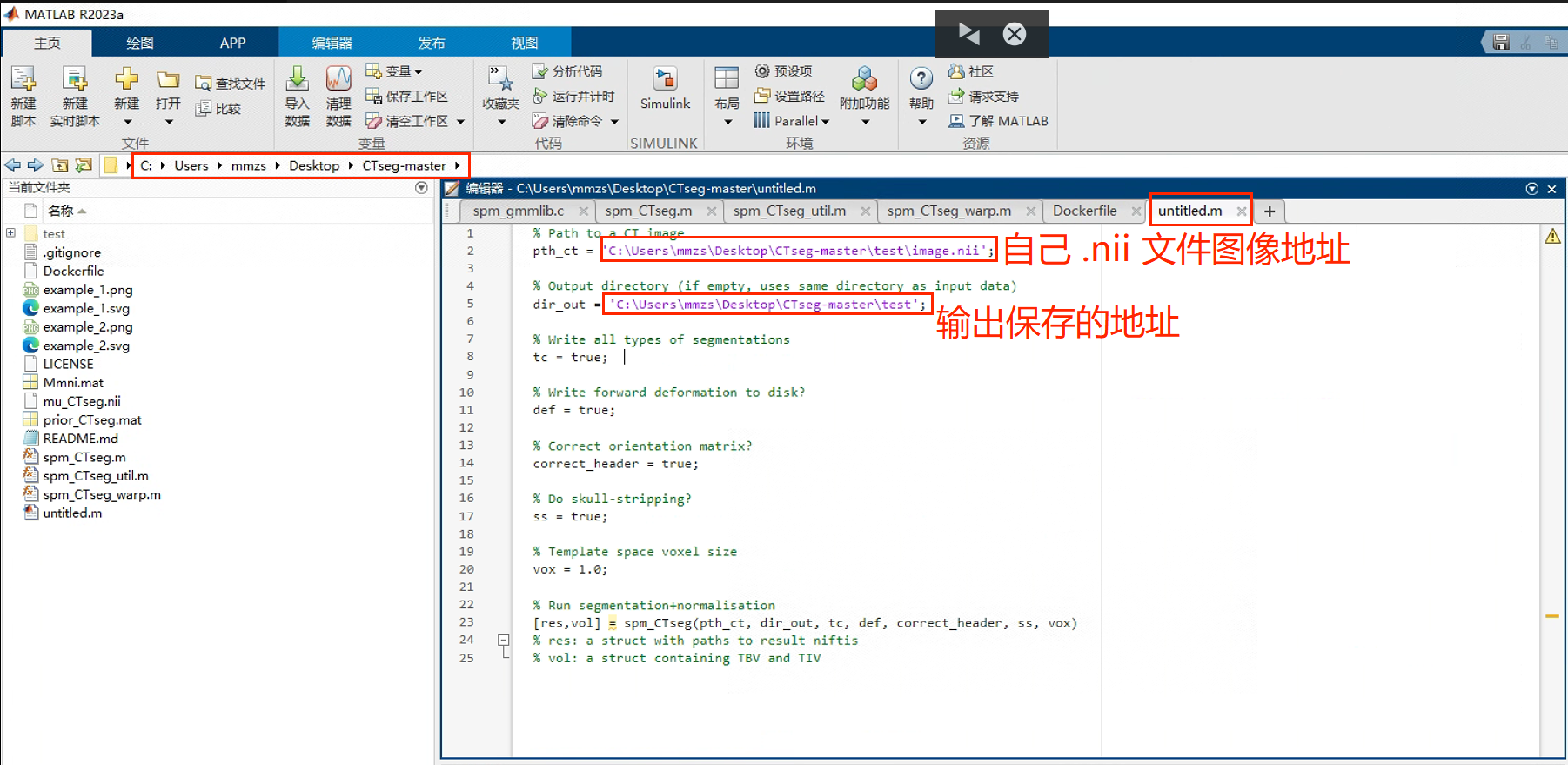This screenshot has width=1568, height=765.
Task: Save the workspace via 保存工作区
Action: pos(406,96)
